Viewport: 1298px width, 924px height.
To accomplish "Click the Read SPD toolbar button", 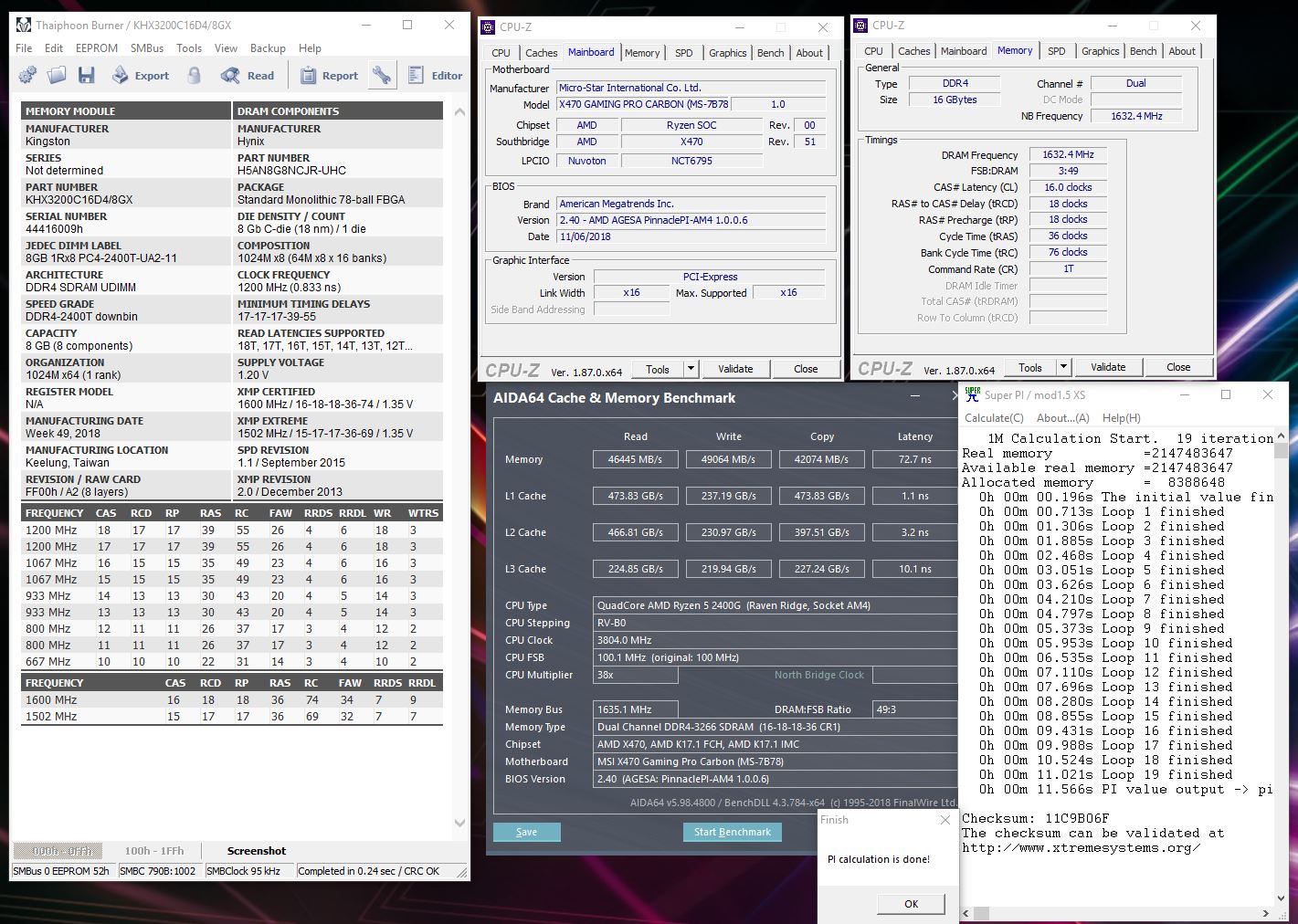I will [248, 75].
